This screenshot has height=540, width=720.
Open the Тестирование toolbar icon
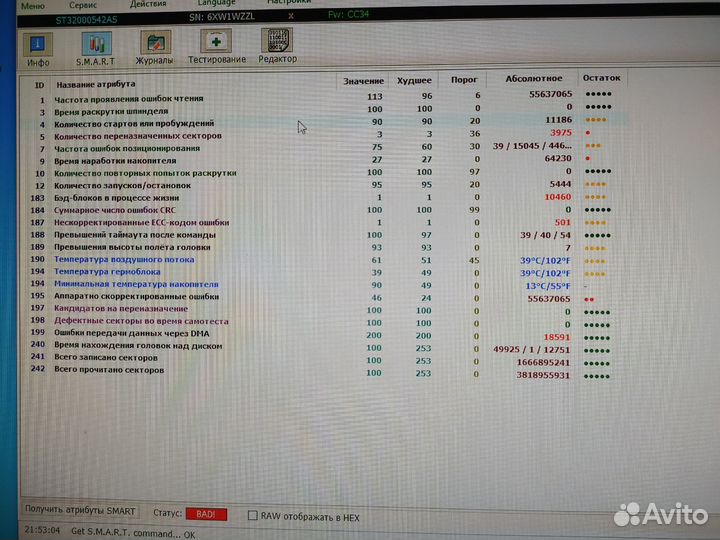(217, 47)
